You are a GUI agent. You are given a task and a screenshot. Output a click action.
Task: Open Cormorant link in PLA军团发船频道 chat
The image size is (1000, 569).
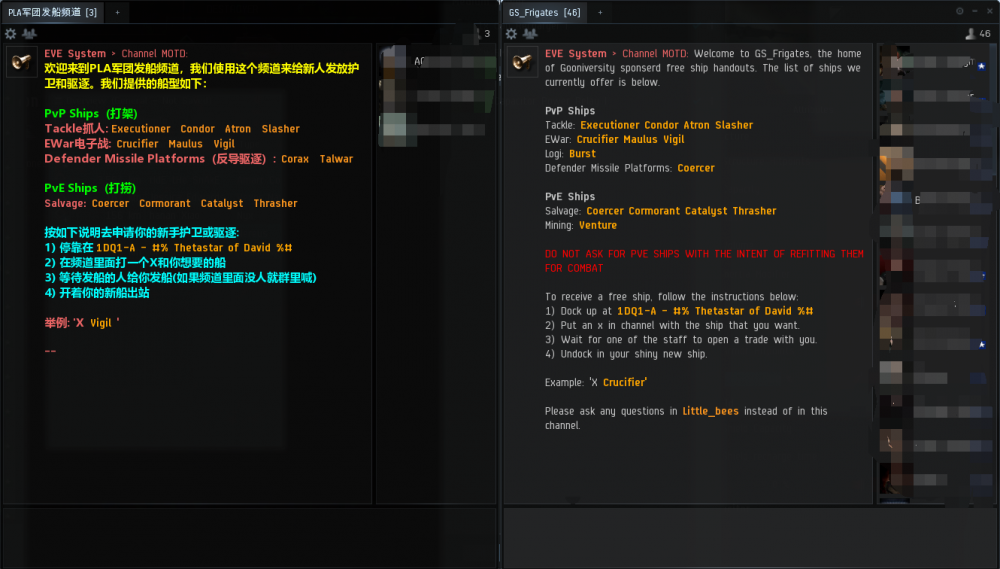click(165, 203)
